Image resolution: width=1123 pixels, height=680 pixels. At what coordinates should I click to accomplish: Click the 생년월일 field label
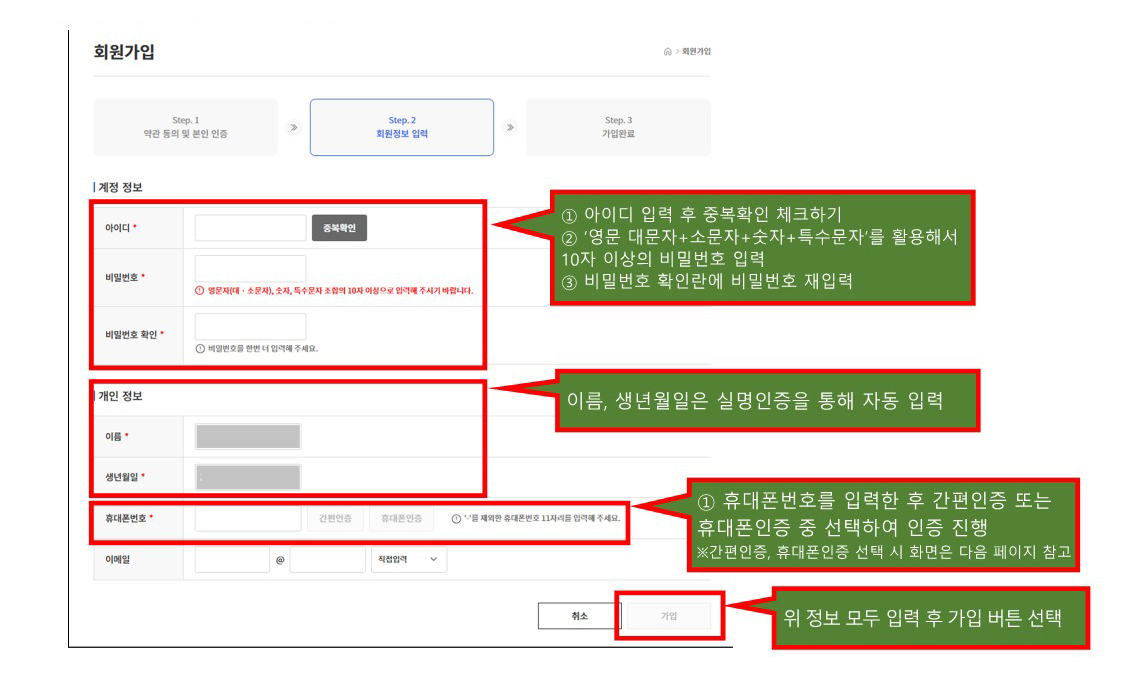(x=121, y=477)
